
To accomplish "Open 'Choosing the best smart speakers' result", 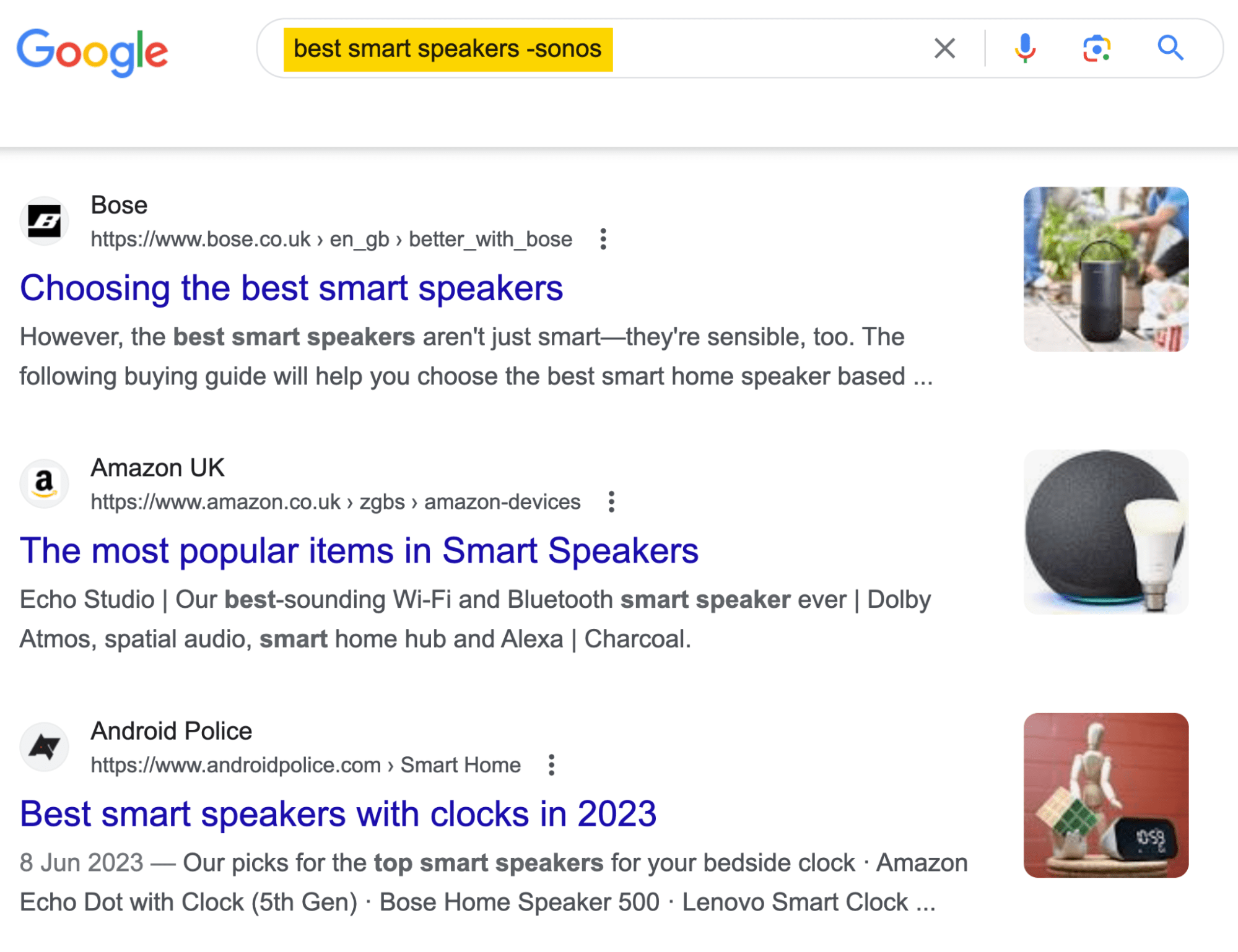I will [x=291, y=288].
